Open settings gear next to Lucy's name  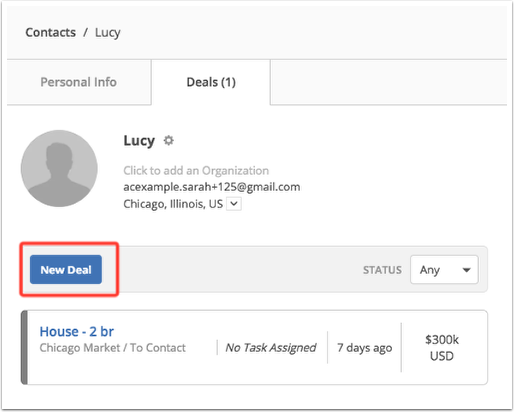169,140
